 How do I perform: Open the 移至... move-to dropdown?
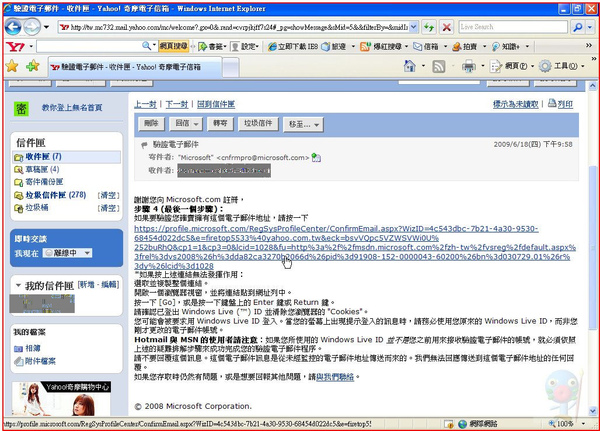pos(316,125)
